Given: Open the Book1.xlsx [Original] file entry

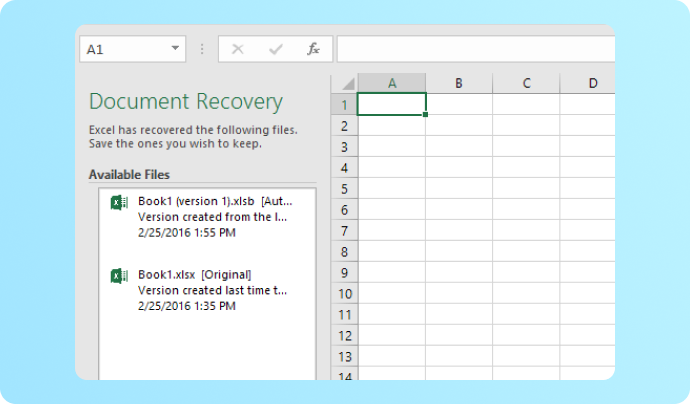Looking at the screenshot, I should pos(207,290).
